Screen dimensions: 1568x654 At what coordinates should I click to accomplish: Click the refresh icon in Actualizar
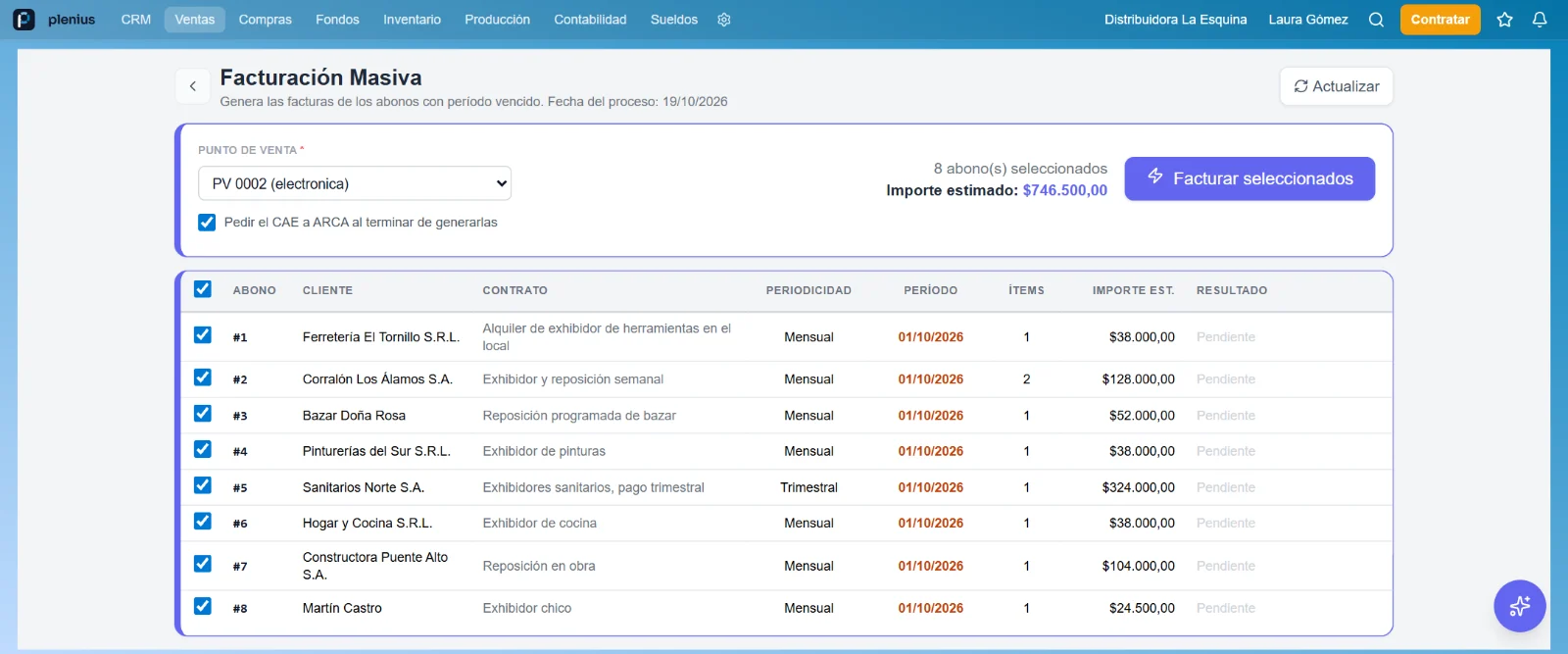pos(1300,86)
